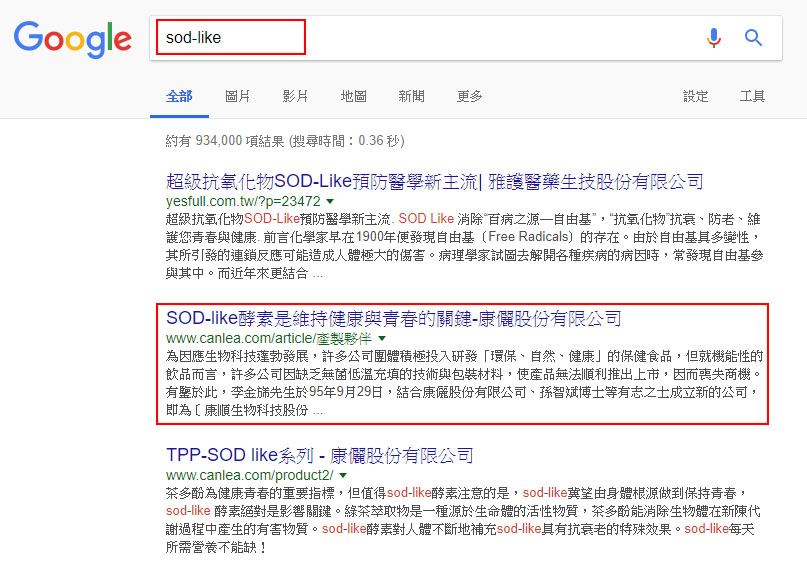Open 工具 search tools

pyautogui.click(x=752, y=96)
